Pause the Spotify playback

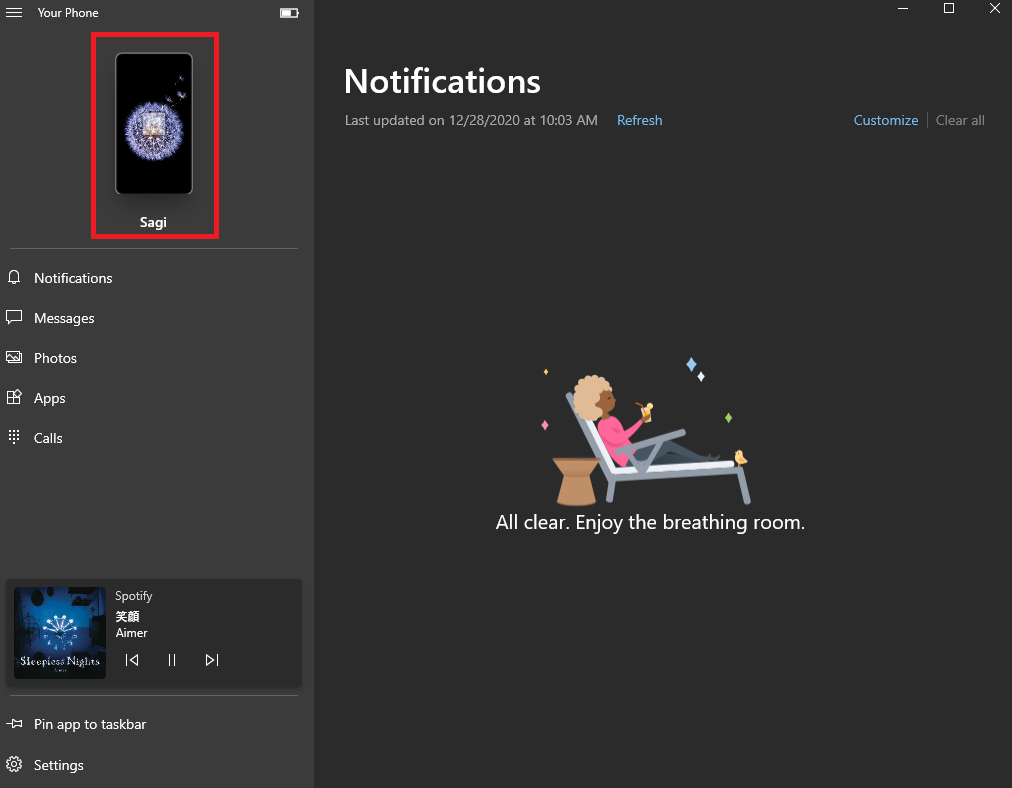click(x=172, y=660)
